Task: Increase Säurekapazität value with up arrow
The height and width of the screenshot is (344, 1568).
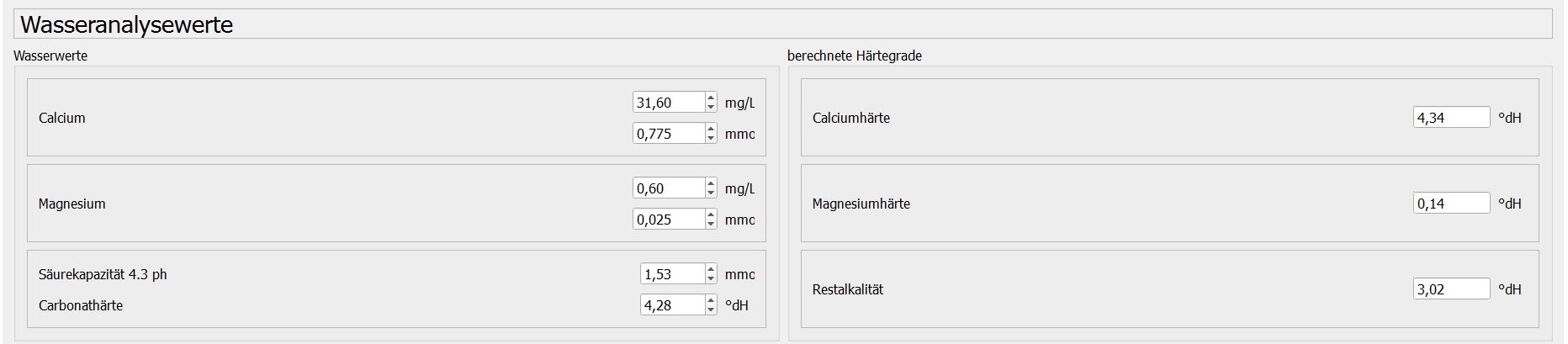Action: pos(711,269)
